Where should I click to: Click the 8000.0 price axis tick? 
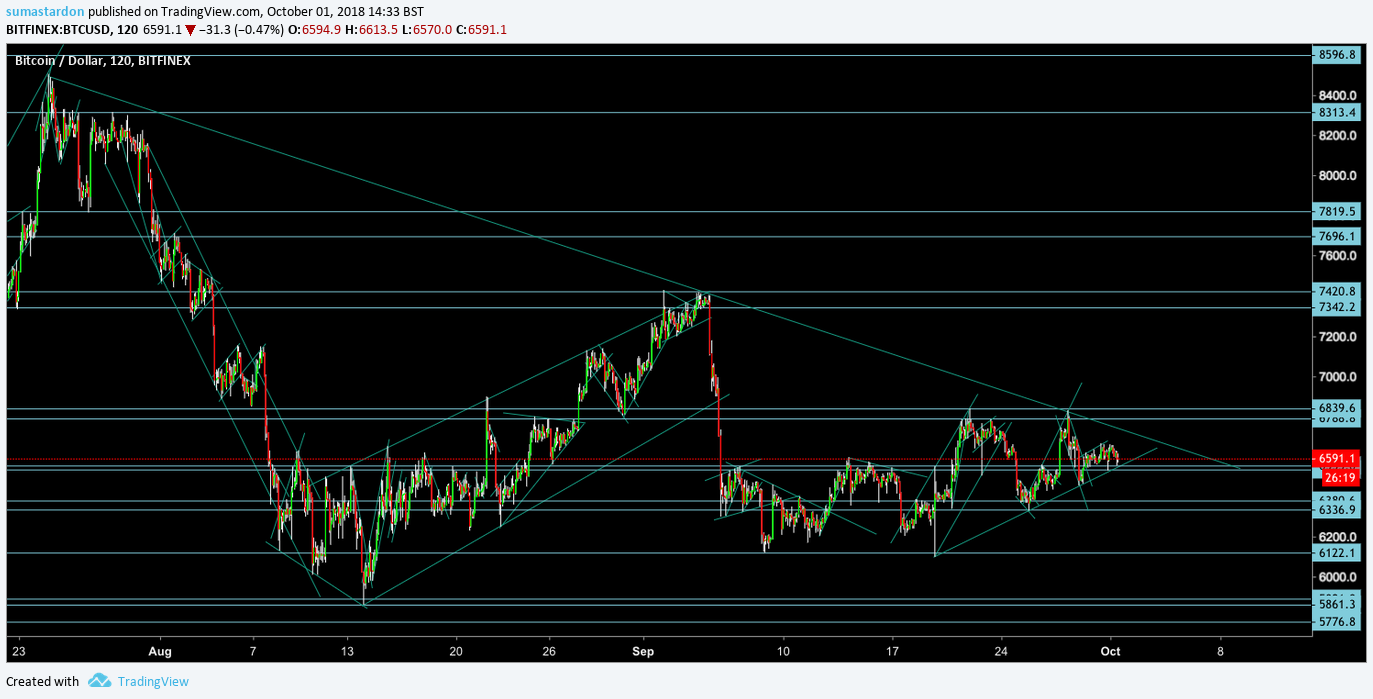1339,176
